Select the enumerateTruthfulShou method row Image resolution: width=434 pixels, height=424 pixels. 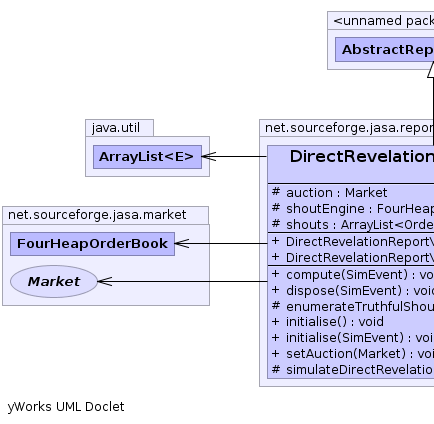pos(351,307)
